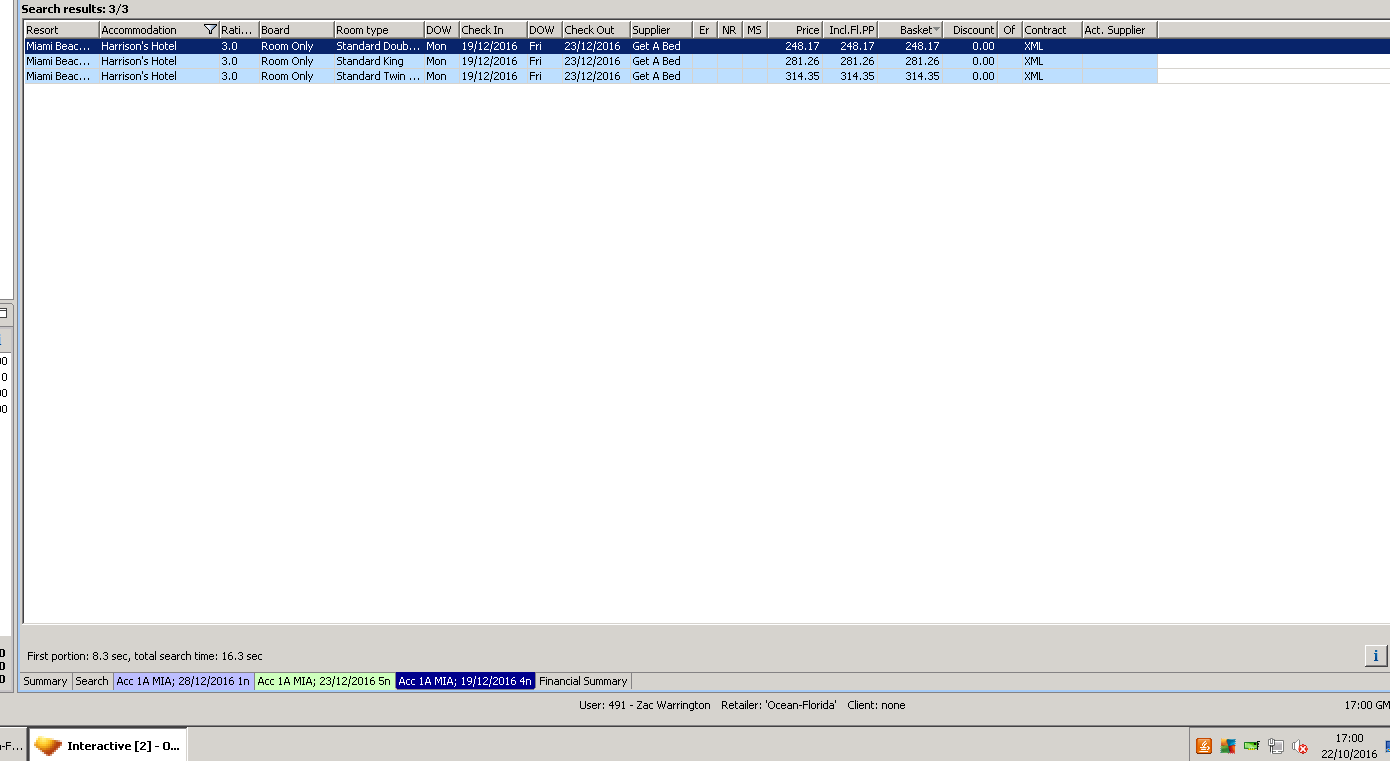This screenshot has height=761, width=1390.
Task: Click Basket column value 314.35 for Standard Twin
Action: (x=911, y=76)
